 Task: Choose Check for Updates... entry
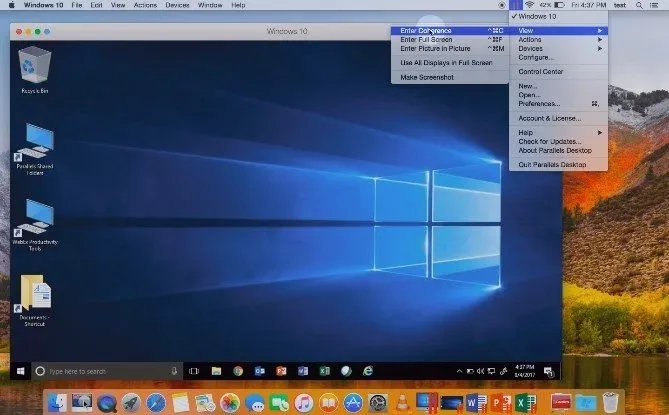[x=558, y=141]
